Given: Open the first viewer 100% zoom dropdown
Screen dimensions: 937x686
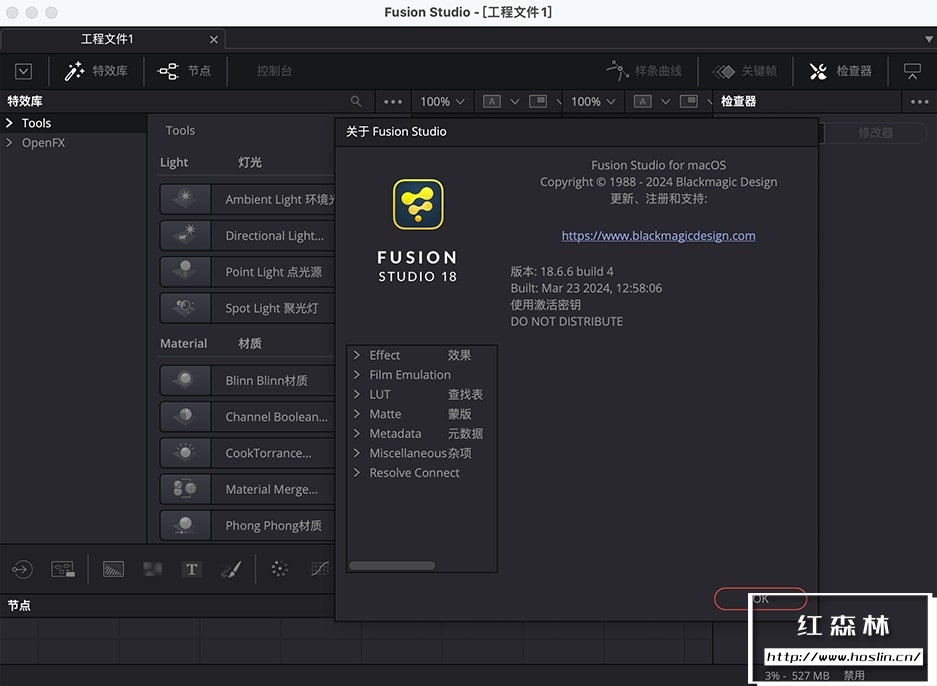Looking at the screenshot, I should coord(442,102).
